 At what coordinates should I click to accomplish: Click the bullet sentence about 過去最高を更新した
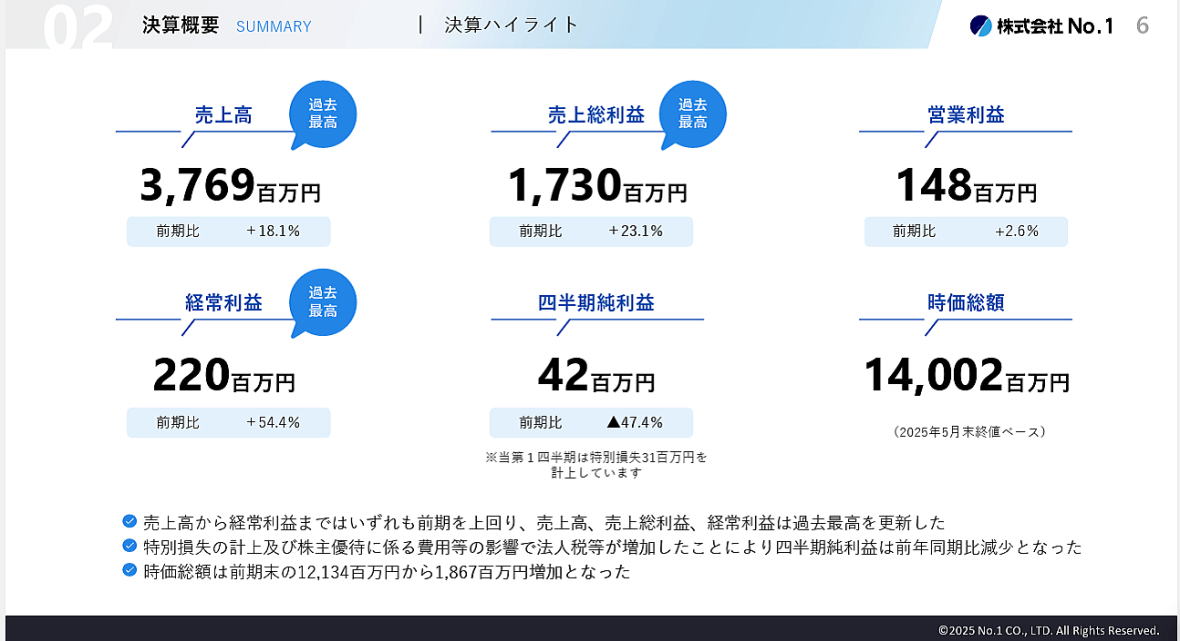(544, 522)
